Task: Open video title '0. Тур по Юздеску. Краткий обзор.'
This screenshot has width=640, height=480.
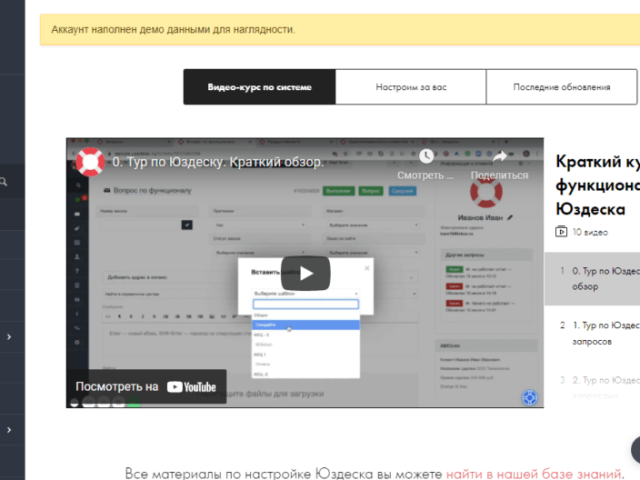Action: (218, 162)
